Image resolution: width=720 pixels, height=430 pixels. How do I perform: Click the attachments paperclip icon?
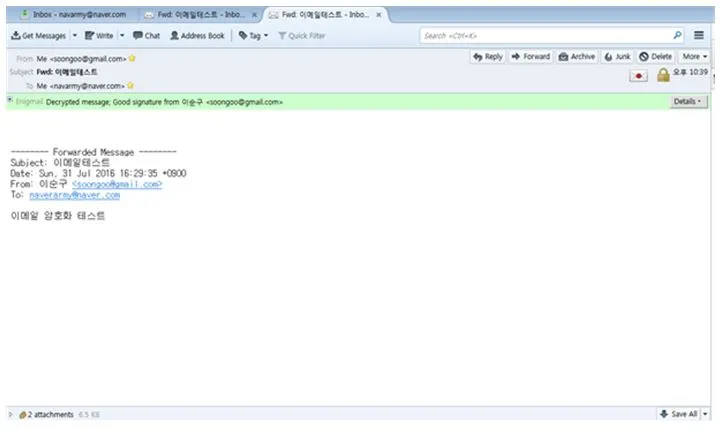pos(22,415)
